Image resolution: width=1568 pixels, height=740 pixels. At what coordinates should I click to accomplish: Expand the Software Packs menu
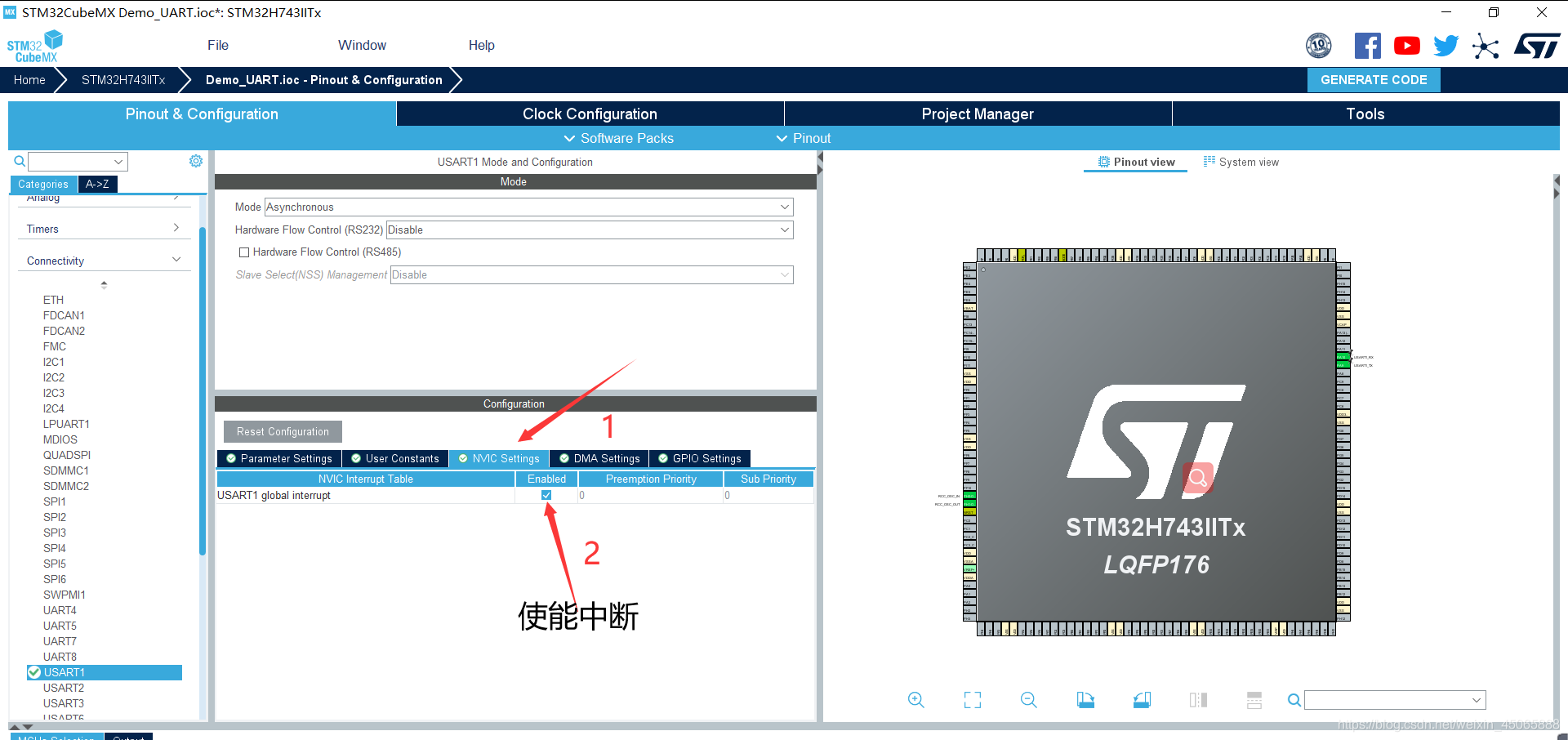(x=619, y=138)
